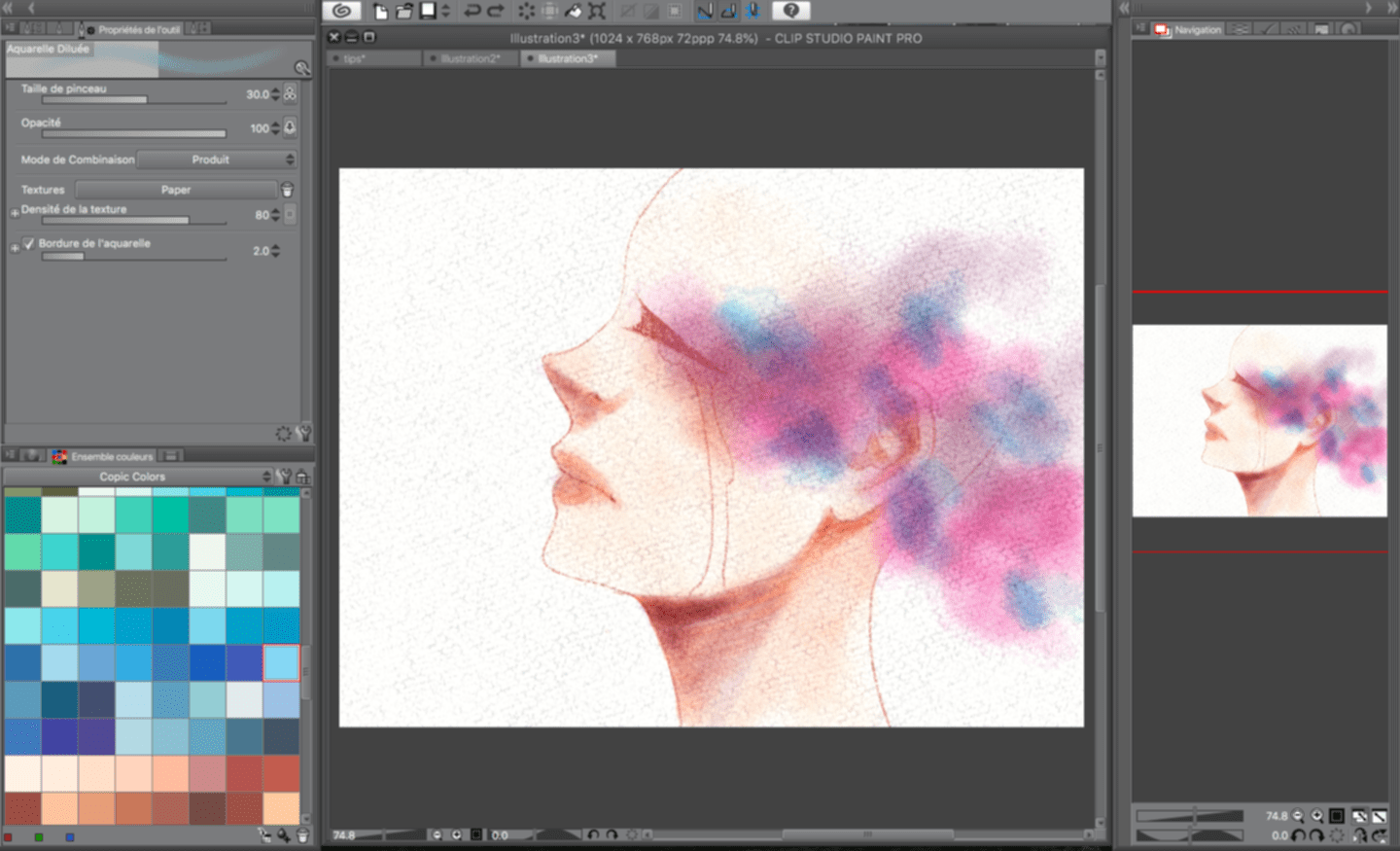Open the tool settings wrench icon
The width and height of the screenshot is (1400, 851).
304,434
